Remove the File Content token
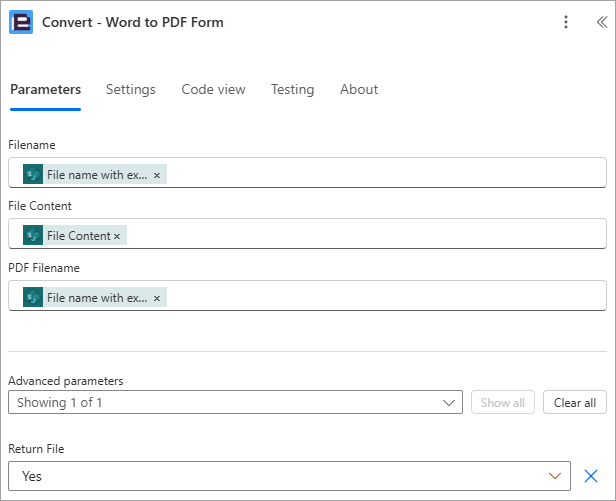 coord(117,236)
